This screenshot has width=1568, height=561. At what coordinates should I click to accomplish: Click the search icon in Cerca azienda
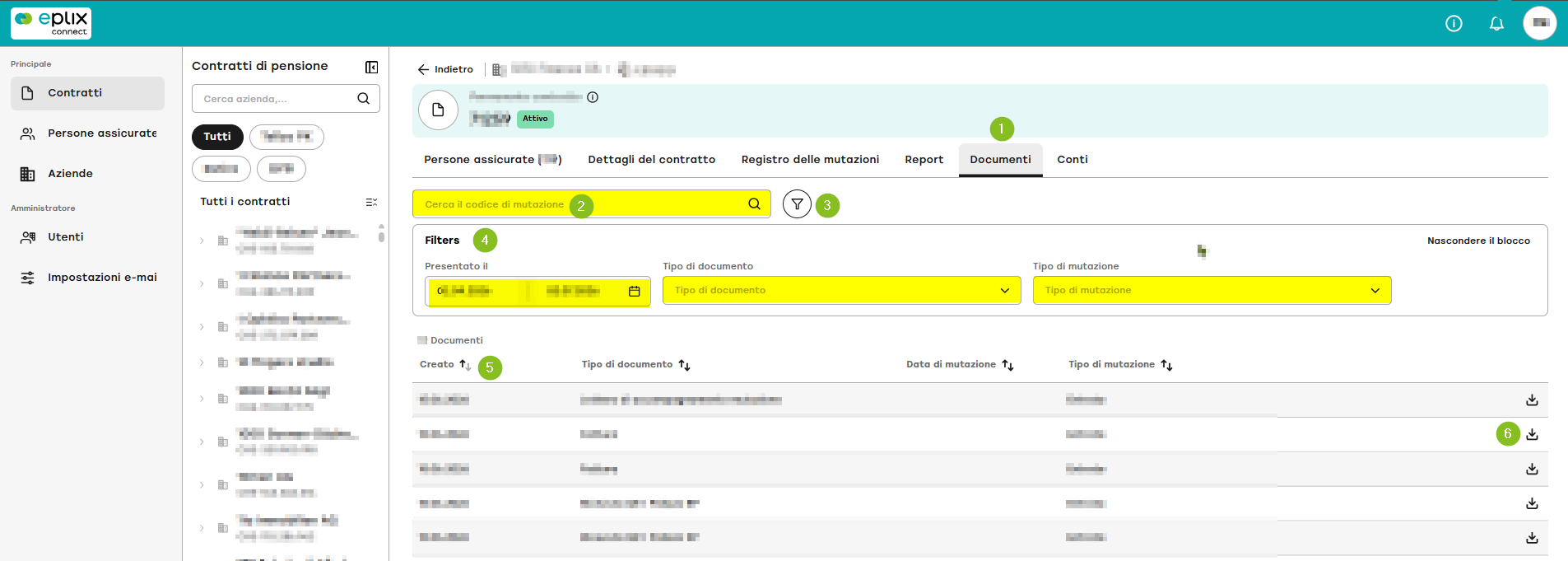363,99
